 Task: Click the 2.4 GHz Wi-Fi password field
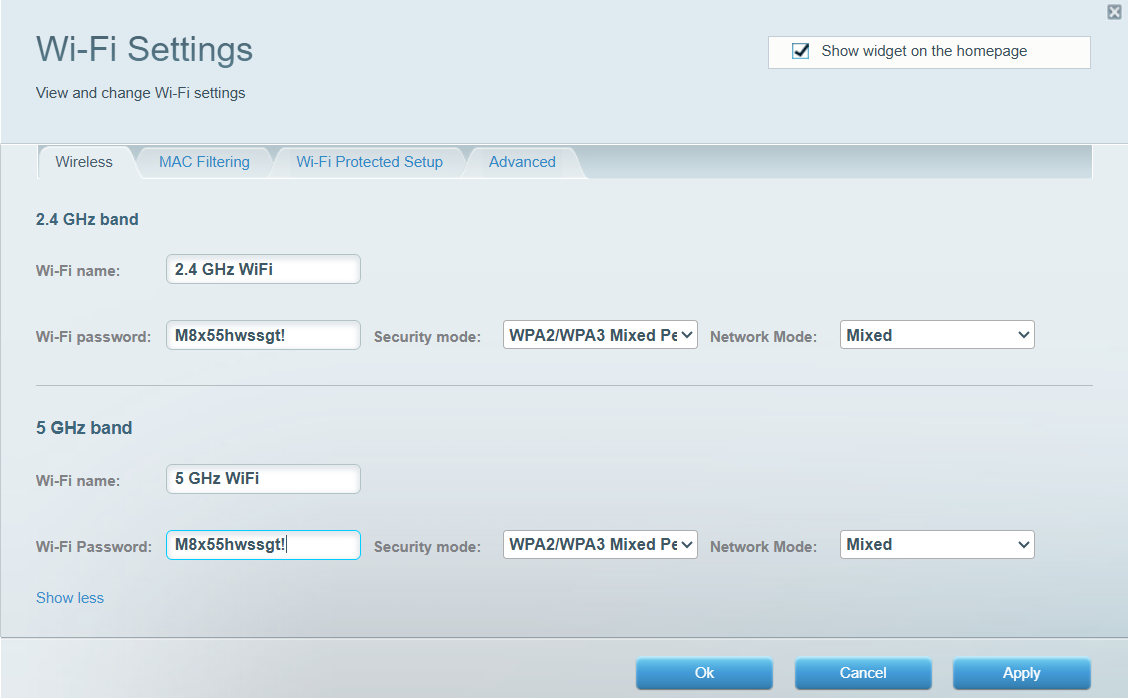pos(263,335)
